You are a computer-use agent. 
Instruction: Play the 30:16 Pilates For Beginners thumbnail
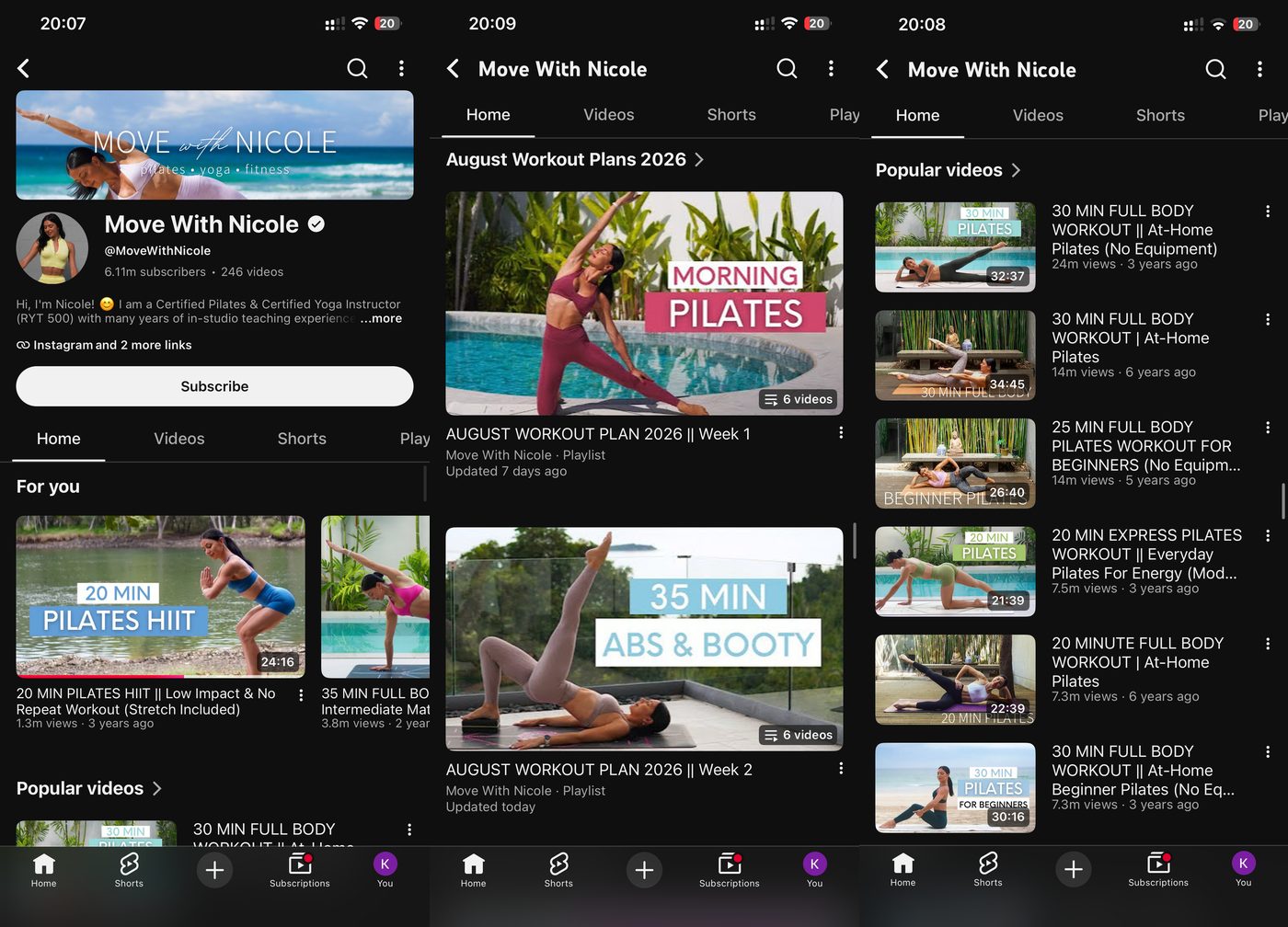click(x=955, y=787)
